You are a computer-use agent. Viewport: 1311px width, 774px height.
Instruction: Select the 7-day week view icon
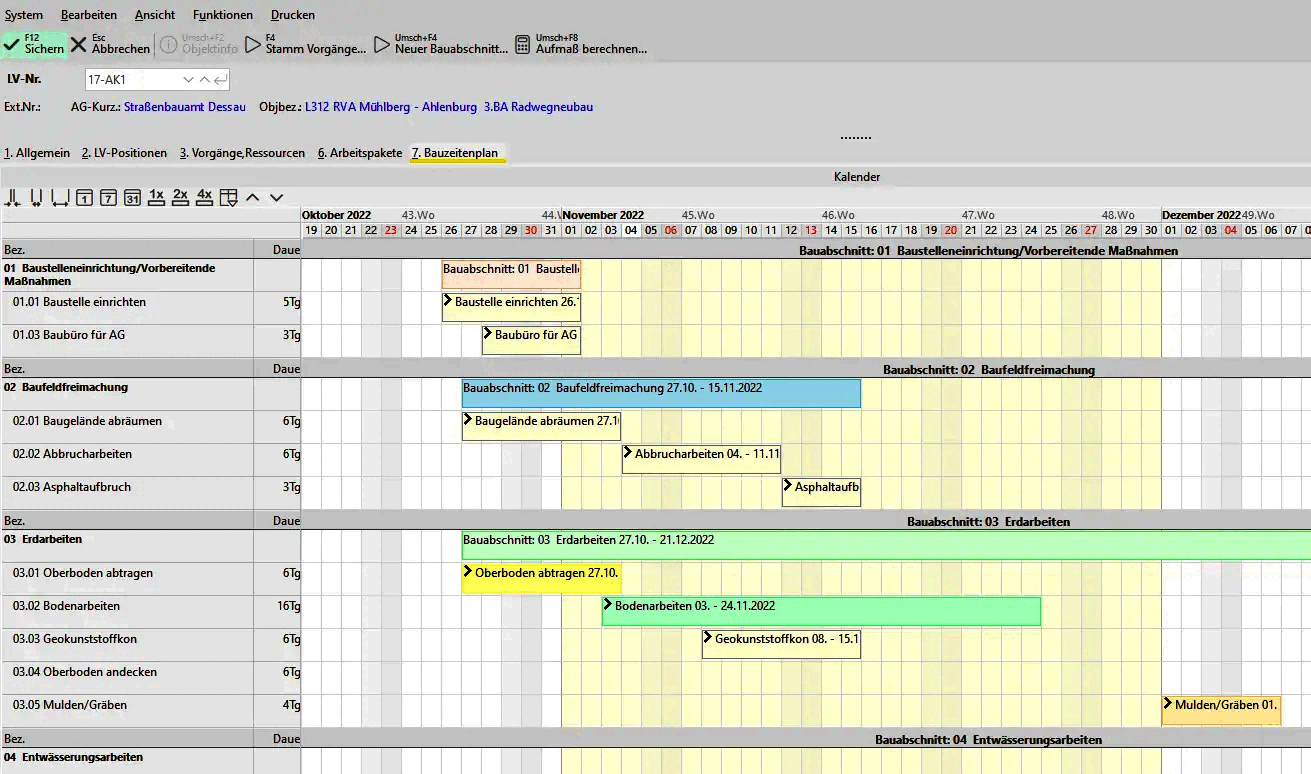(108, 197)
